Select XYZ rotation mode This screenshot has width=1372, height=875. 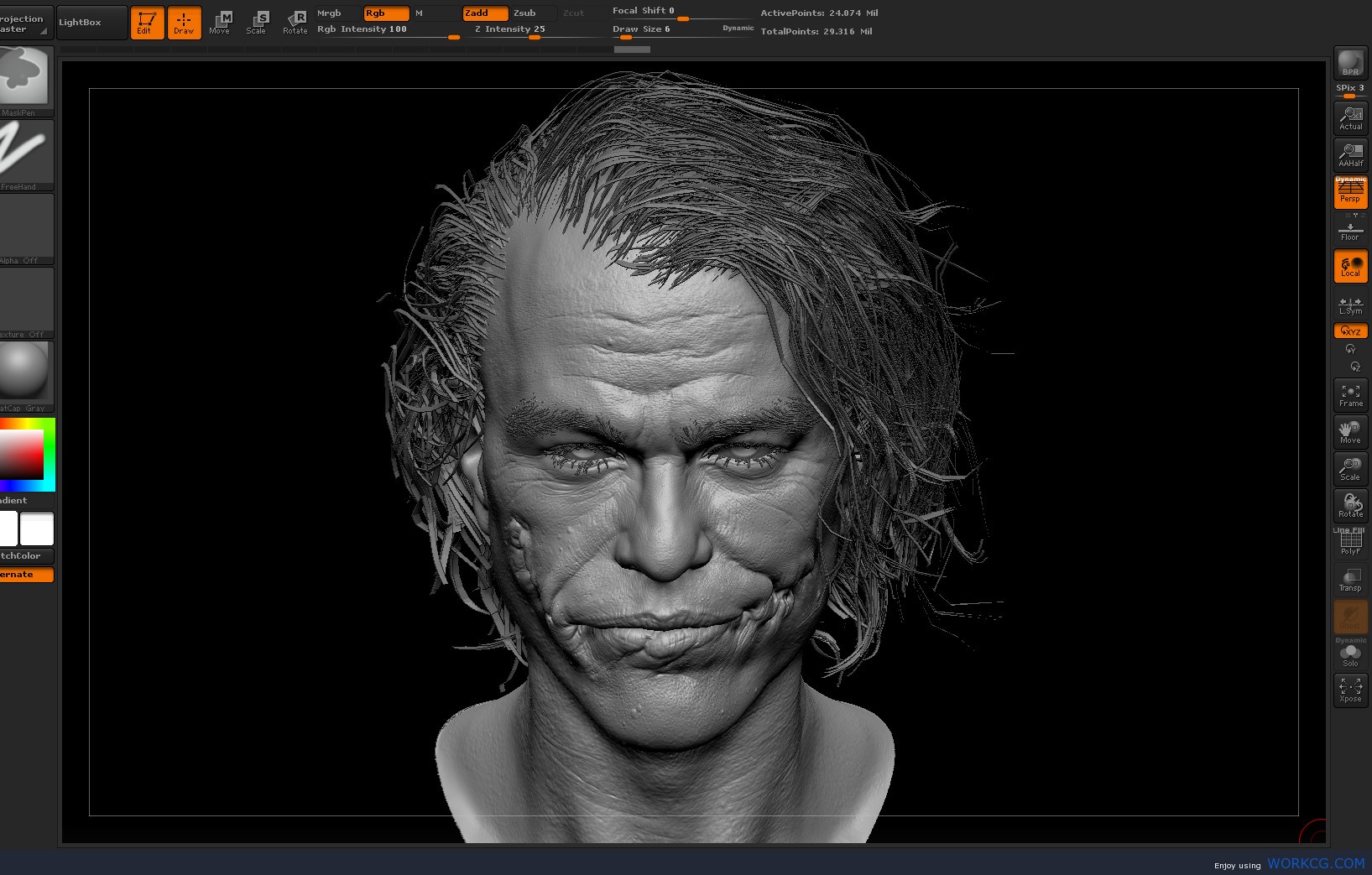1350,331
